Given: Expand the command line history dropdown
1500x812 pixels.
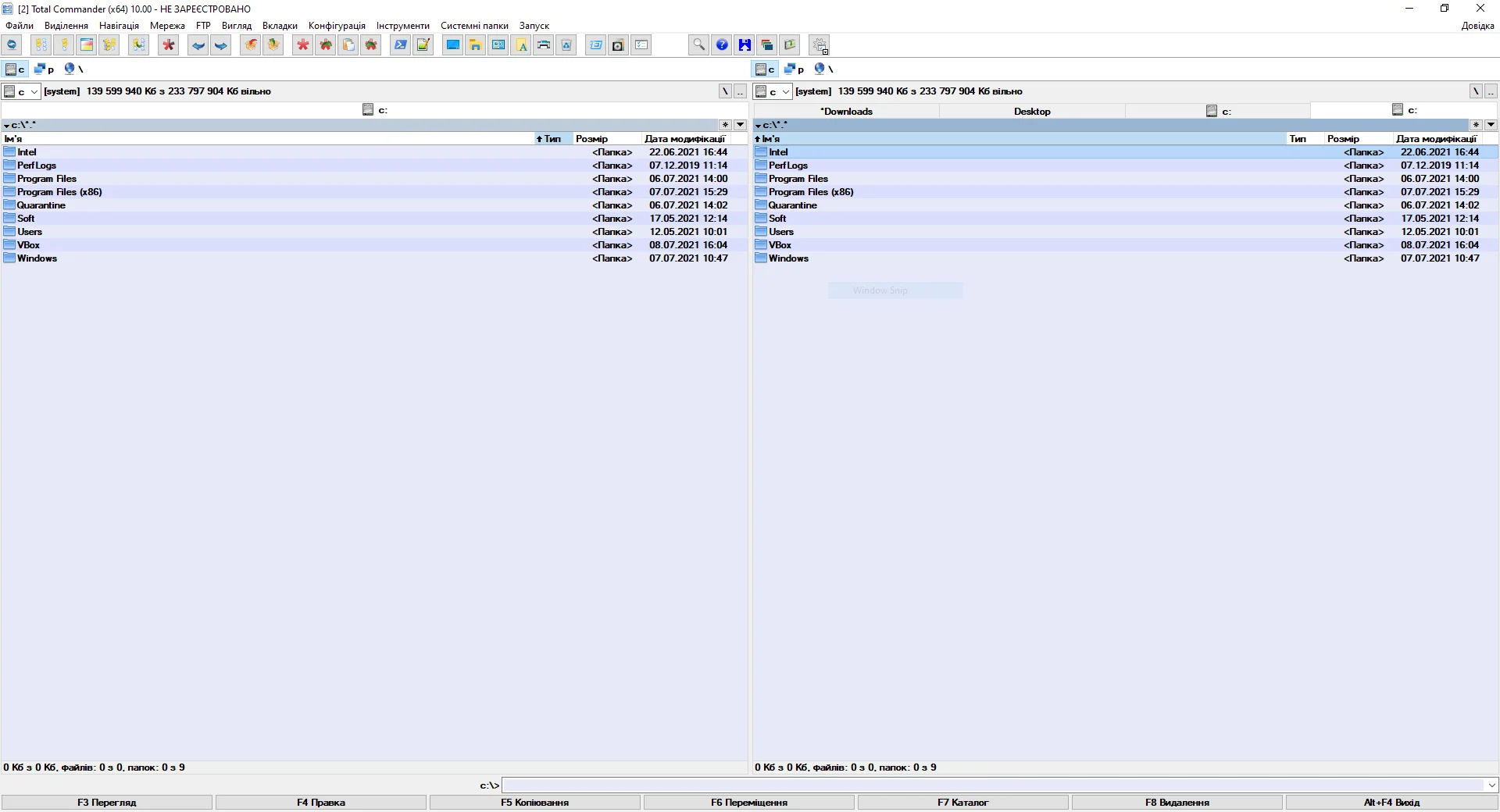Looking at the screenshot, I should click(x=1491, y=785).
